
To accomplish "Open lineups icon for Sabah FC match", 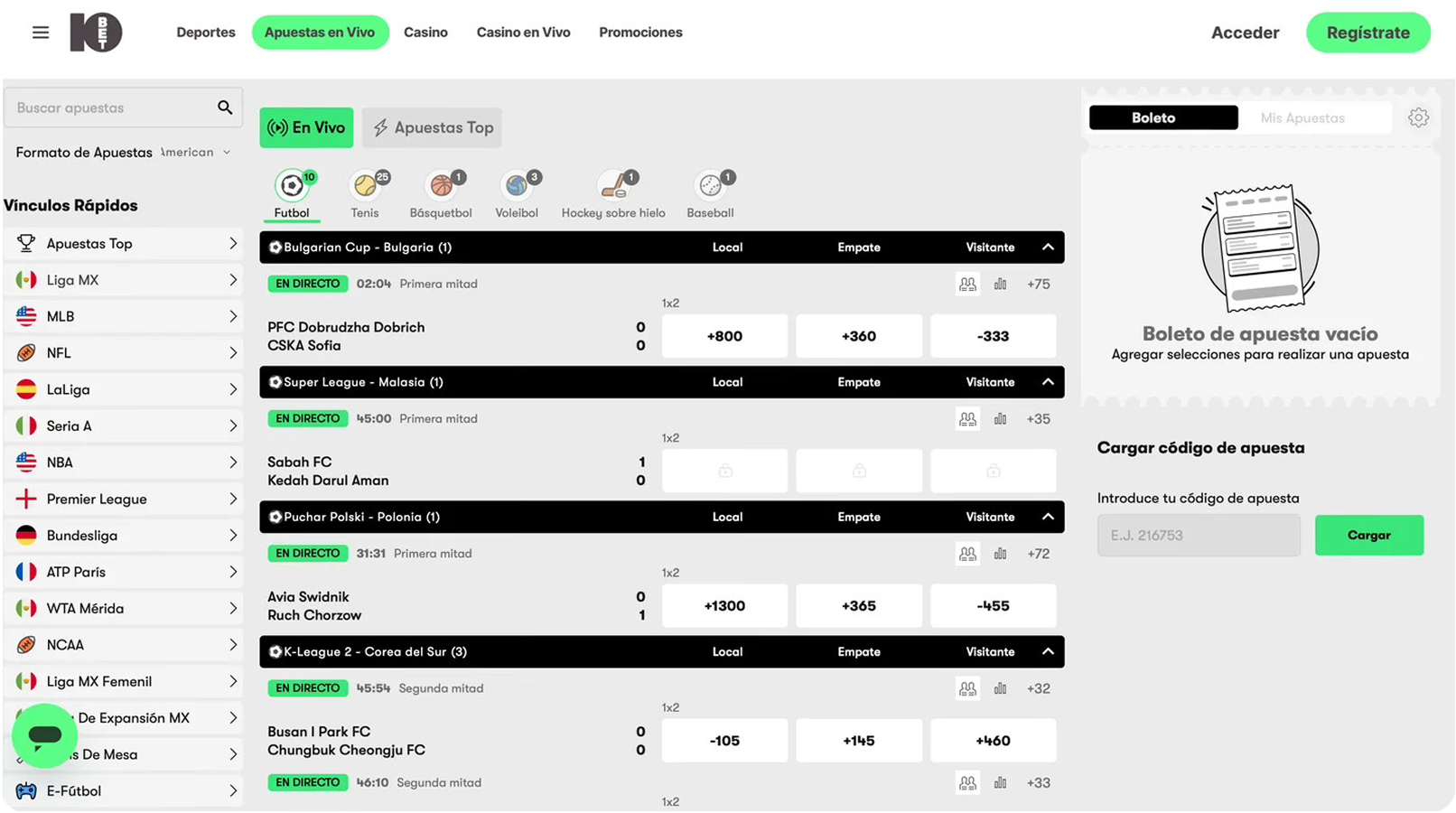I will click(967, 418).
